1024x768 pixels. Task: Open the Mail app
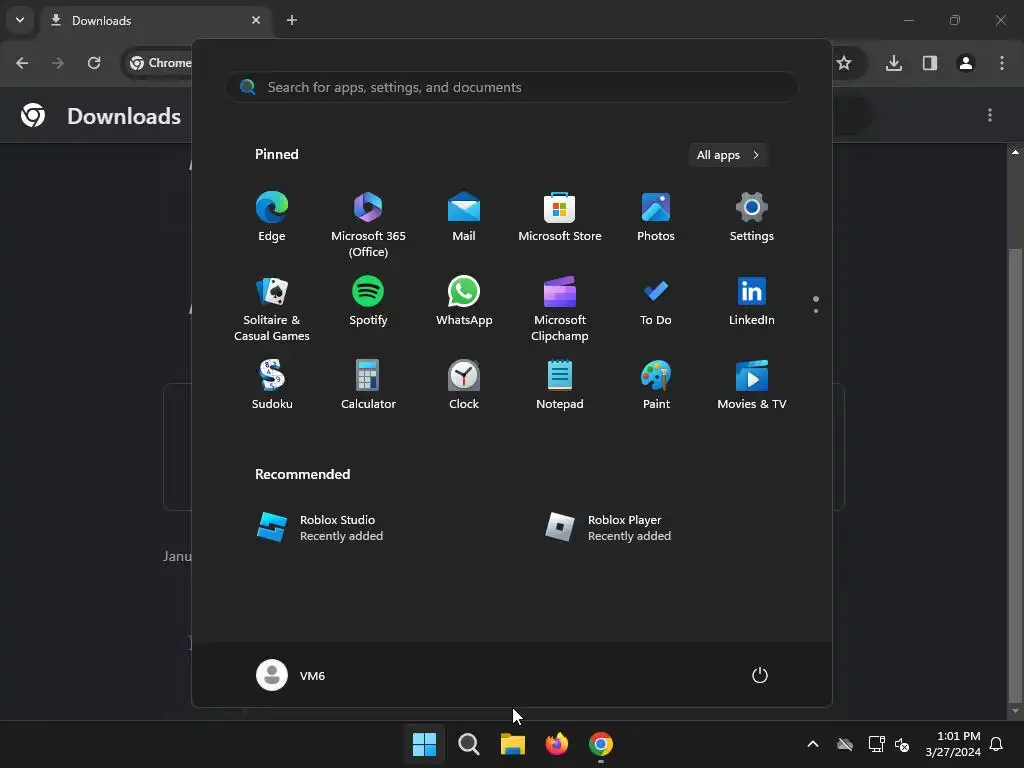click(464, 217)
